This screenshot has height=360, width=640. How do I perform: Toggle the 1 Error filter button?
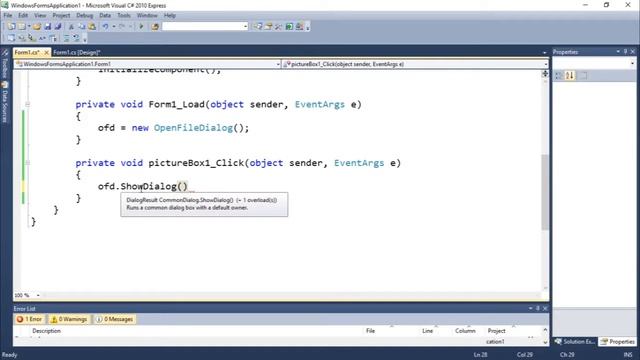point(29,319)
